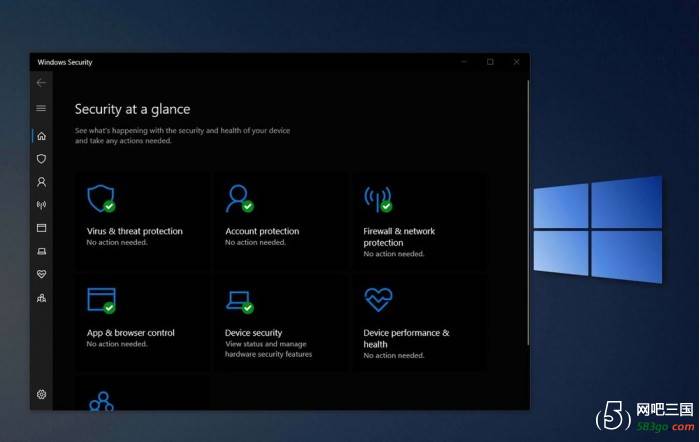700x442 pixels.
Task: Open App & browser control sidebar icon
Action: (x=42, y=228)
